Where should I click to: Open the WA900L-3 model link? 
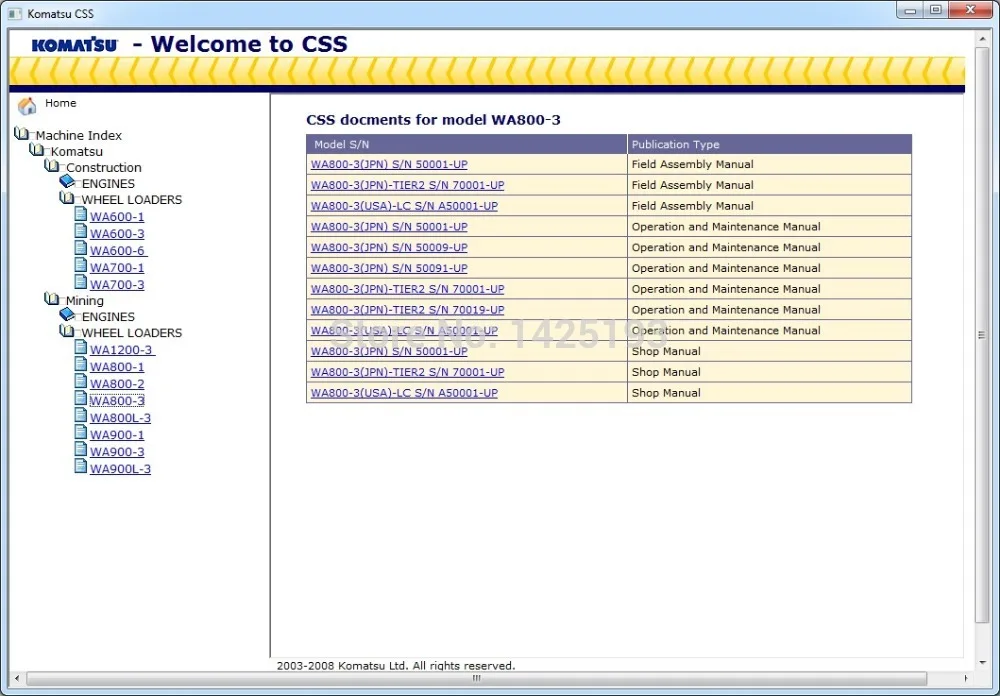(x=121, y=469)
